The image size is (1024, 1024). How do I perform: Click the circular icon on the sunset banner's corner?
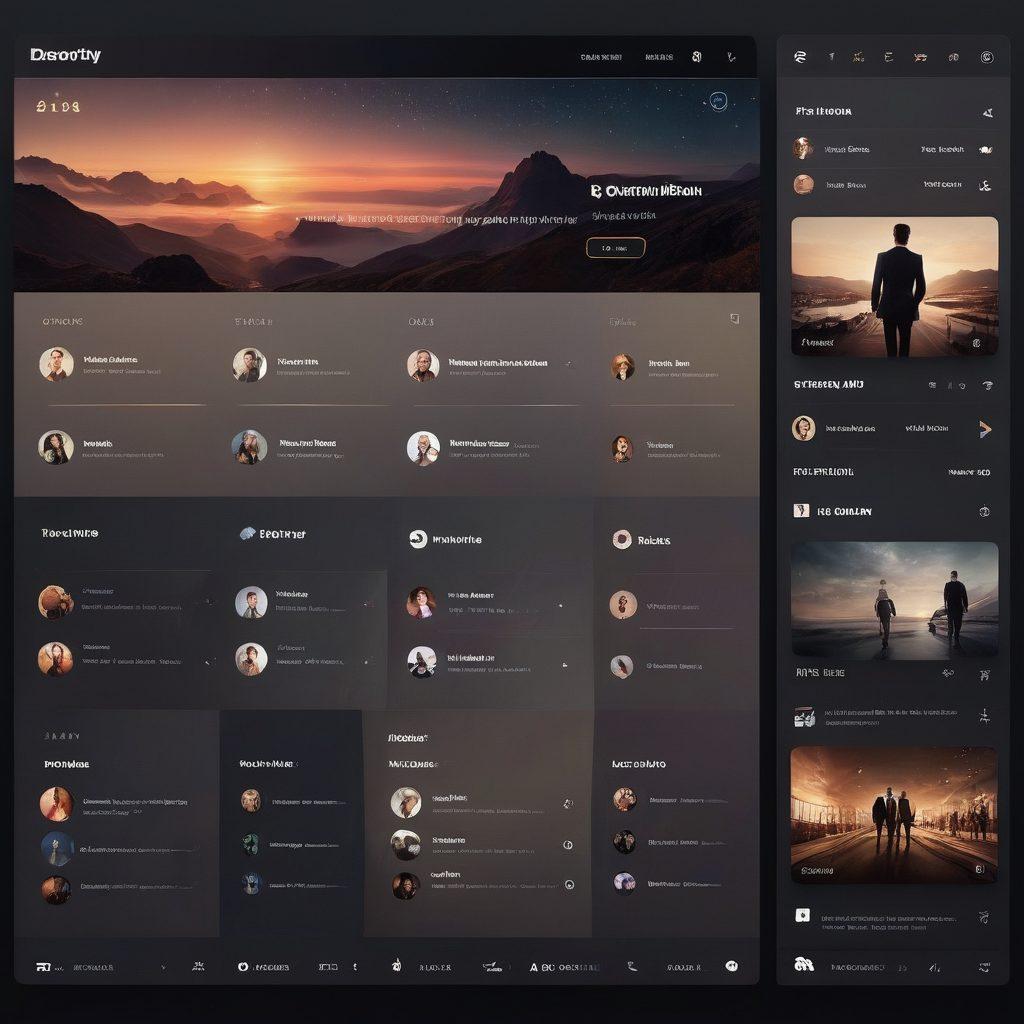[718, 101]
